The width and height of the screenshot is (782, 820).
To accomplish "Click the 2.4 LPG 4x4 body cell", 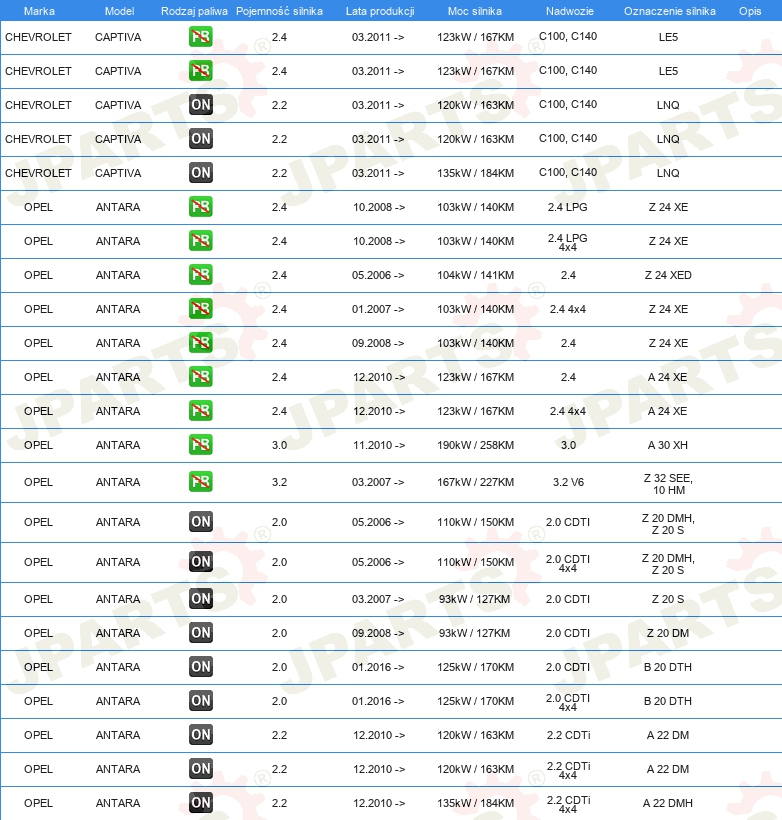I will 568,242.
